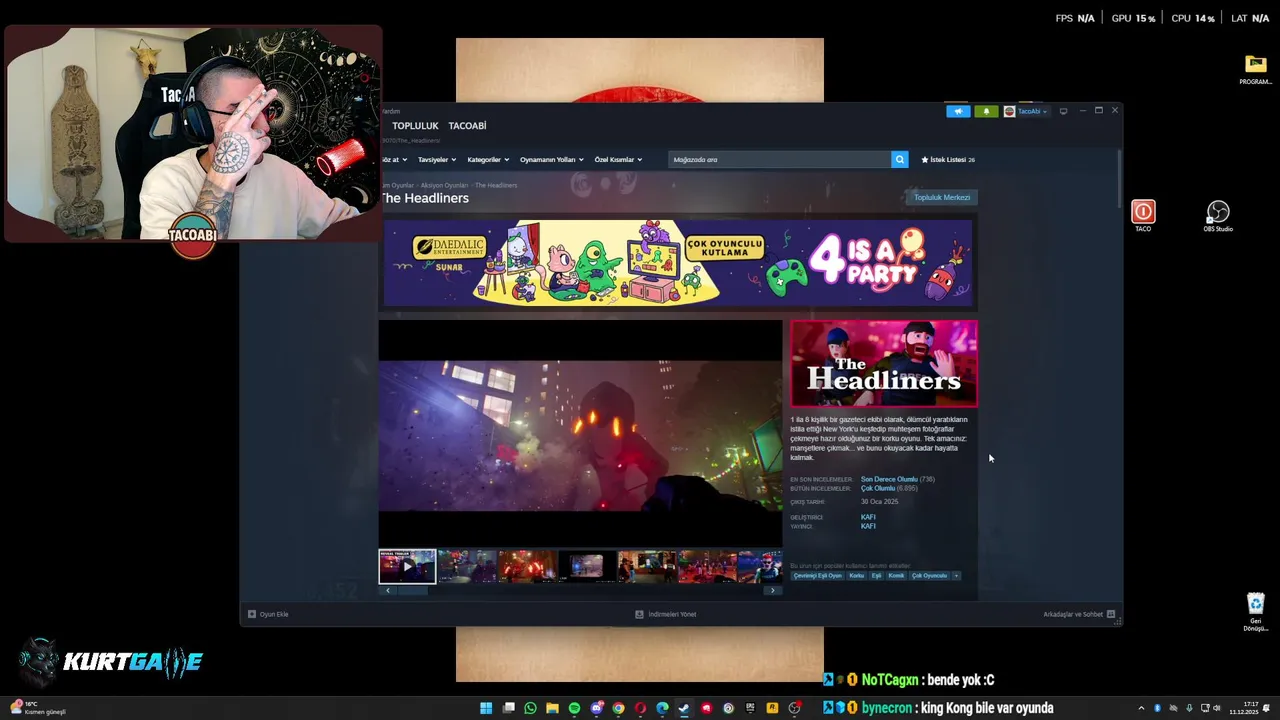Click the Mağazada ara search field
Screen dimensions: 1280x720
(780, 159)
